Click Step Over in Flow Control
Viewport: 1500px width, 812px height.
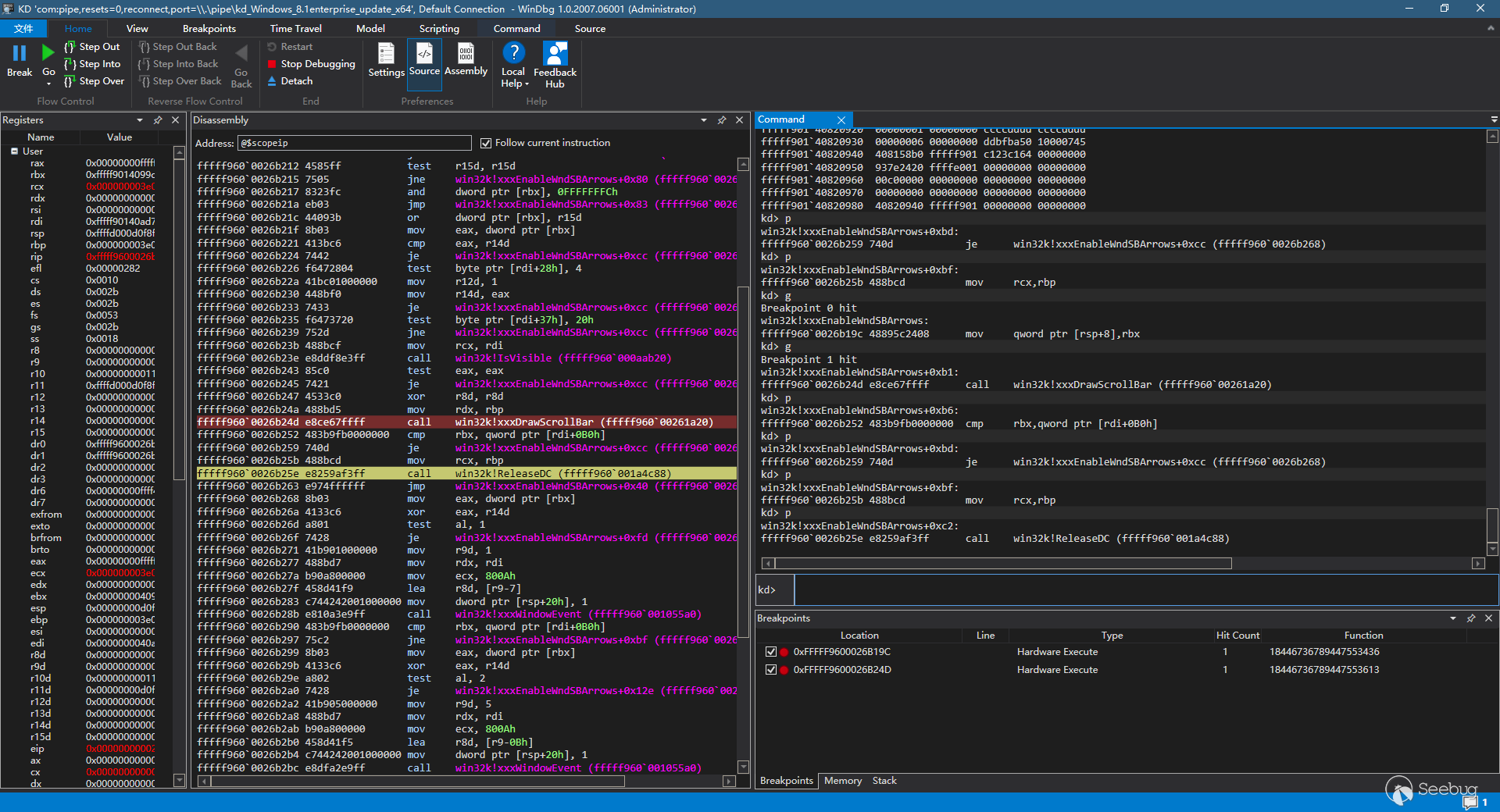point(94,81)
